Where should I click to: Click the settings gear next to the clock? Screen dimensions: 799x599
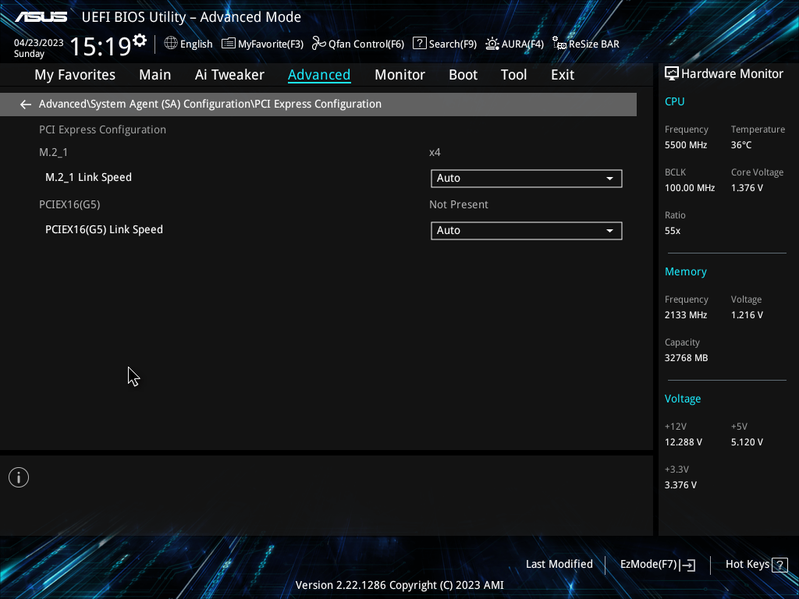coord(140,40)
